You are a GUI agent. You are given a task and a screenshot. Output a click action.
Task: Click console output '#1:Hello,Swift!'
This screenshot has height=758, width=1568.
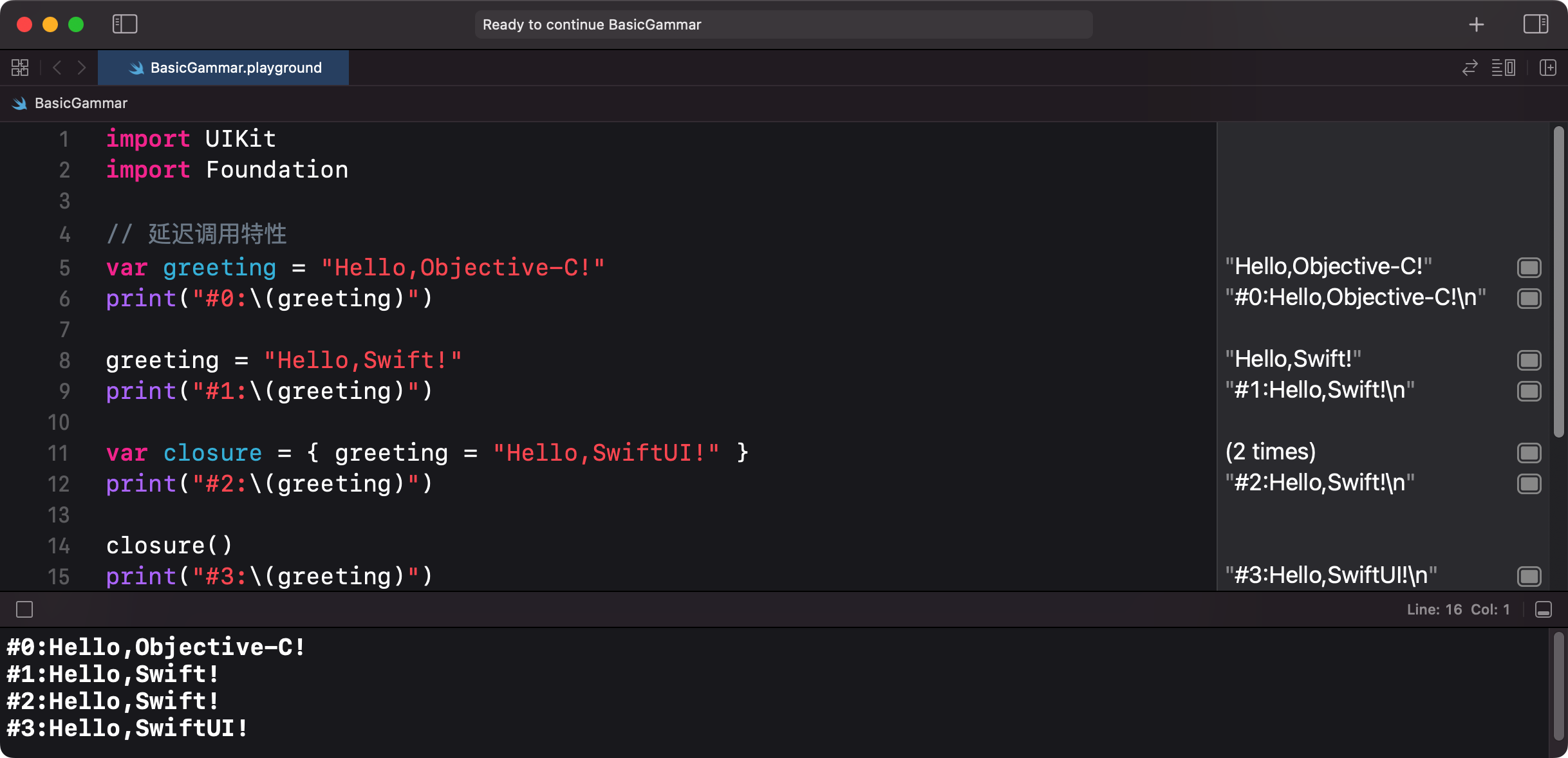click(x=113, y=674)
